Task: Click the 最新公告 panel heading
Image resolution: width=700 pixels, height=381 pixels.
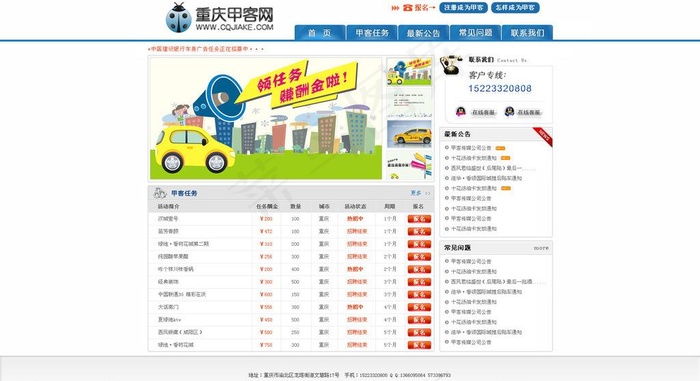Action: [x=457, y=134]
